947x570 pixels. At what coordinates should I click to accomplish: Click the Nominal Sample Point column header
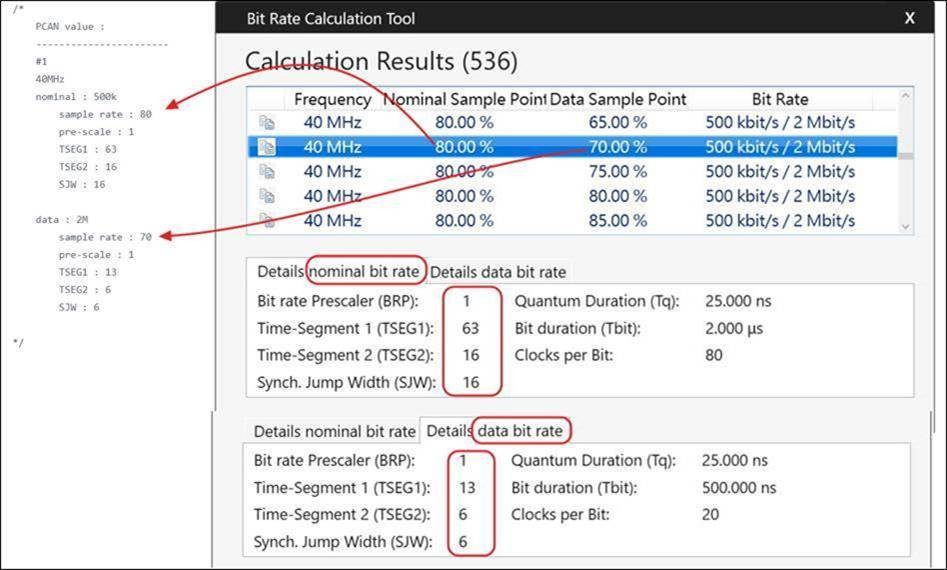click(464, 99)
